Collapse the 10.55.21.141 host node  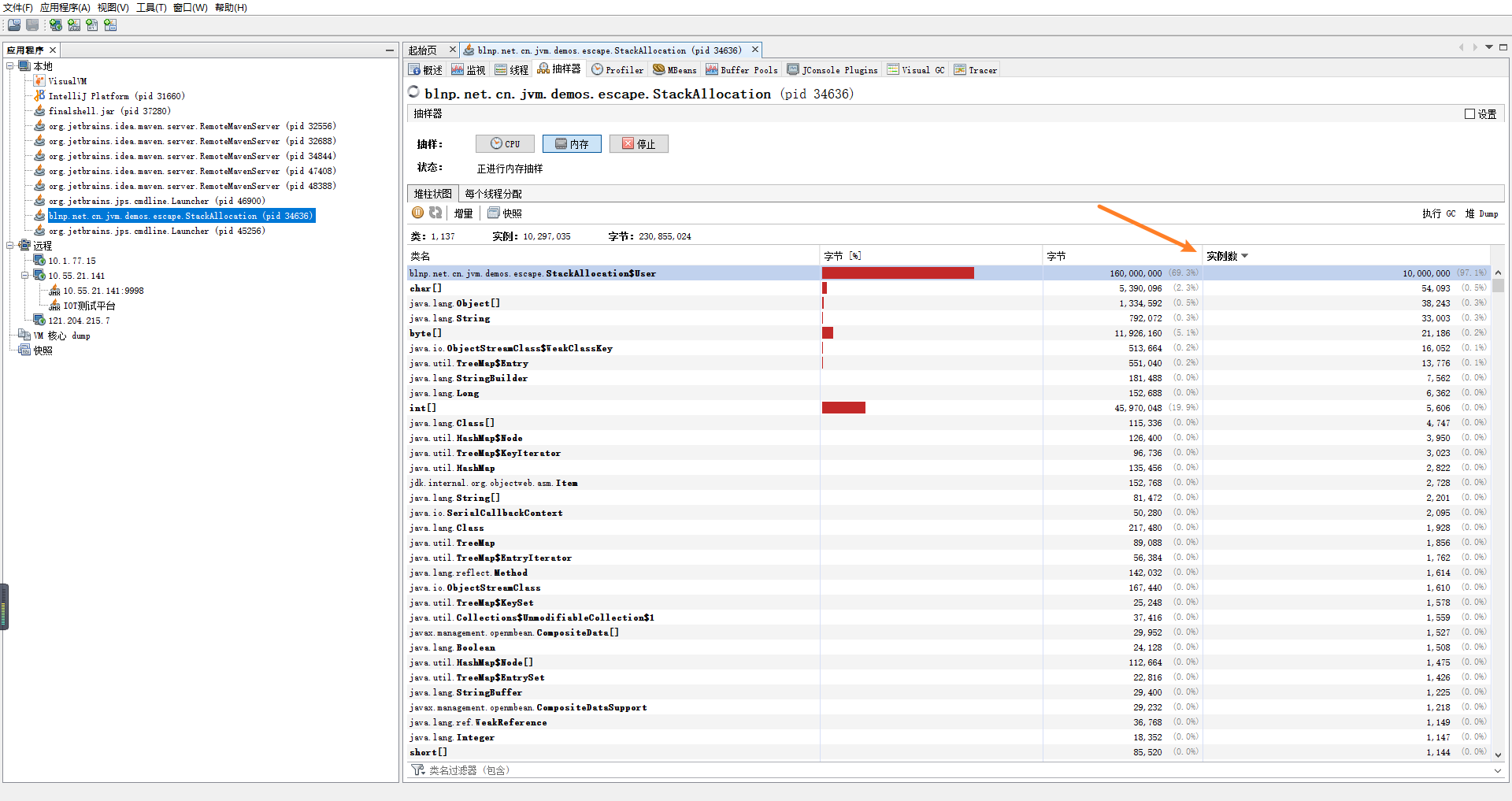click(x=25, y=276)
